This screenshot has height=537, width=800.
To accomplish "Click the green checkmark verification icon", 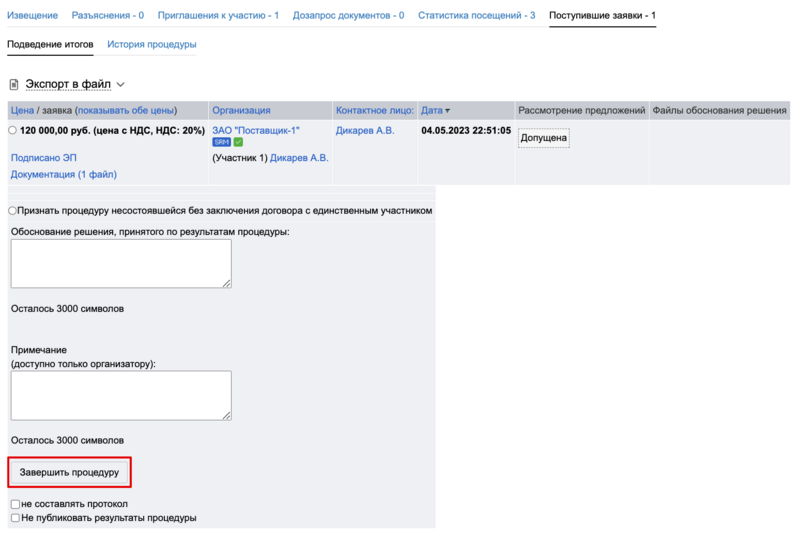I will tap(238, 143).
